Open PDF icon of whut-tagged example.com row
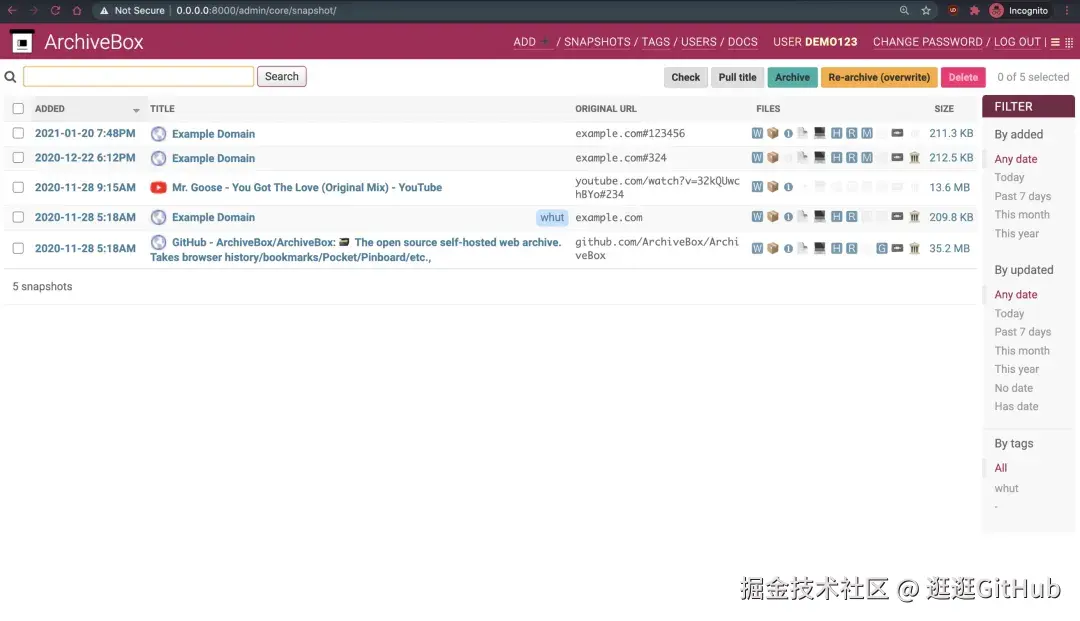 point(803,216)
